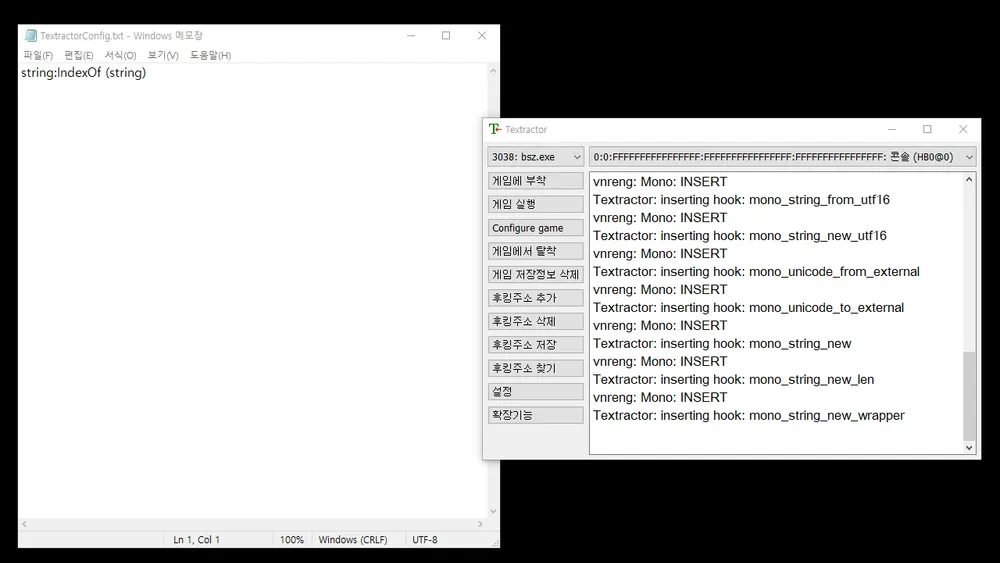Click the 게임에 부착 button
1000x563 pixels.
point(536,180)
